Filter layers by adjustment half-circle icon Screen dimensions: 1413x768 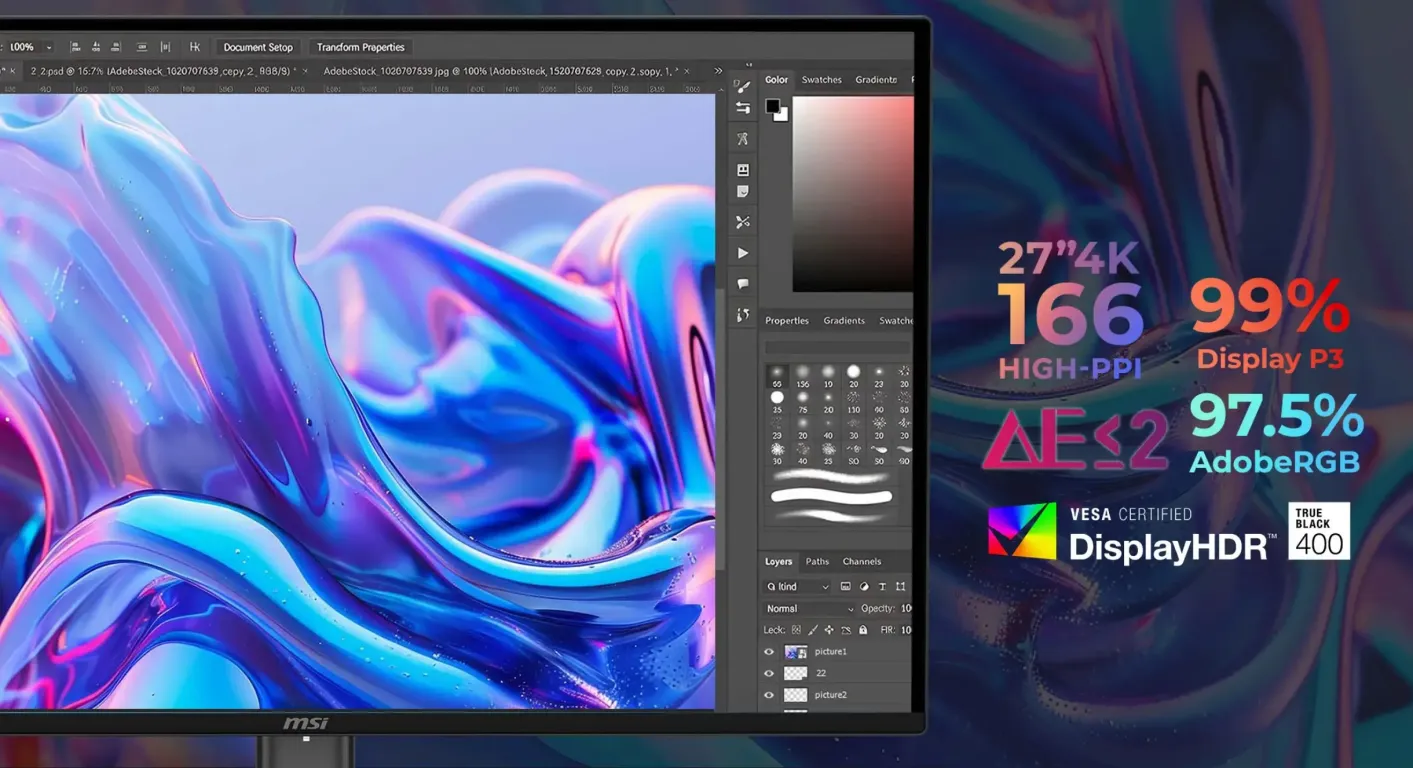863,587
